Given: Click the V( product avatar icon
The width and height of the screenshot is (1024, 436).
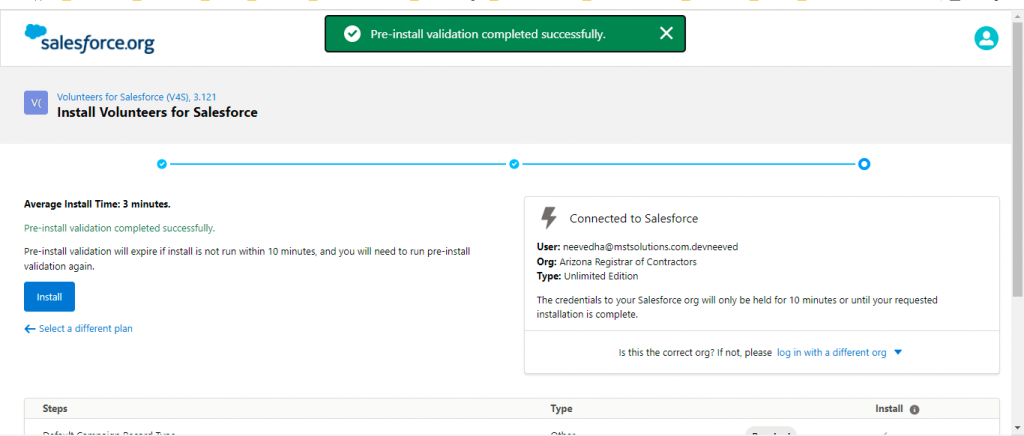Looking at the screenshot, I should click(36, 102).
